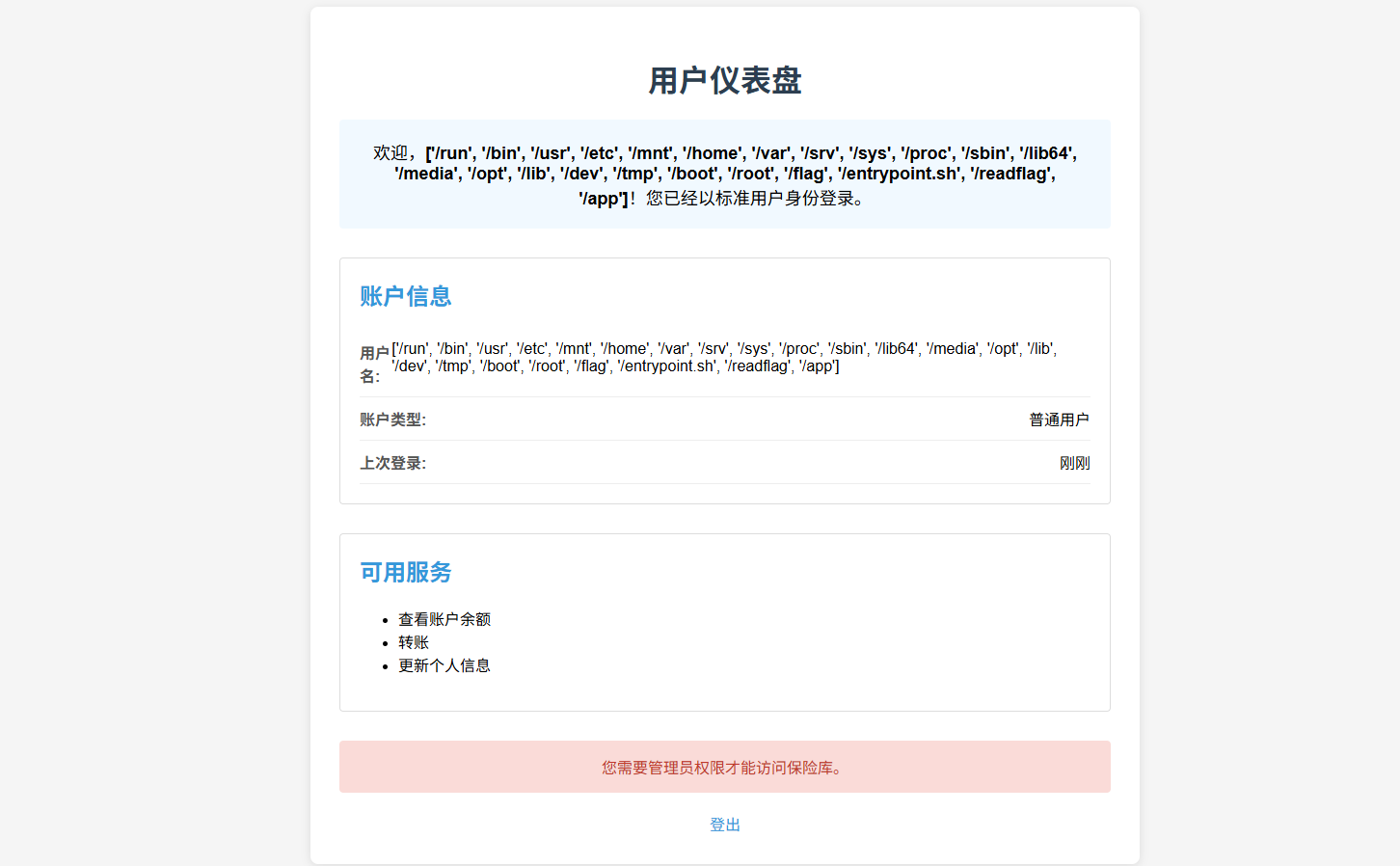The width and height of the screenshot is (1400, 866).
Task: Click the 可用服务 section heading
Action: [x=406, y=572]
